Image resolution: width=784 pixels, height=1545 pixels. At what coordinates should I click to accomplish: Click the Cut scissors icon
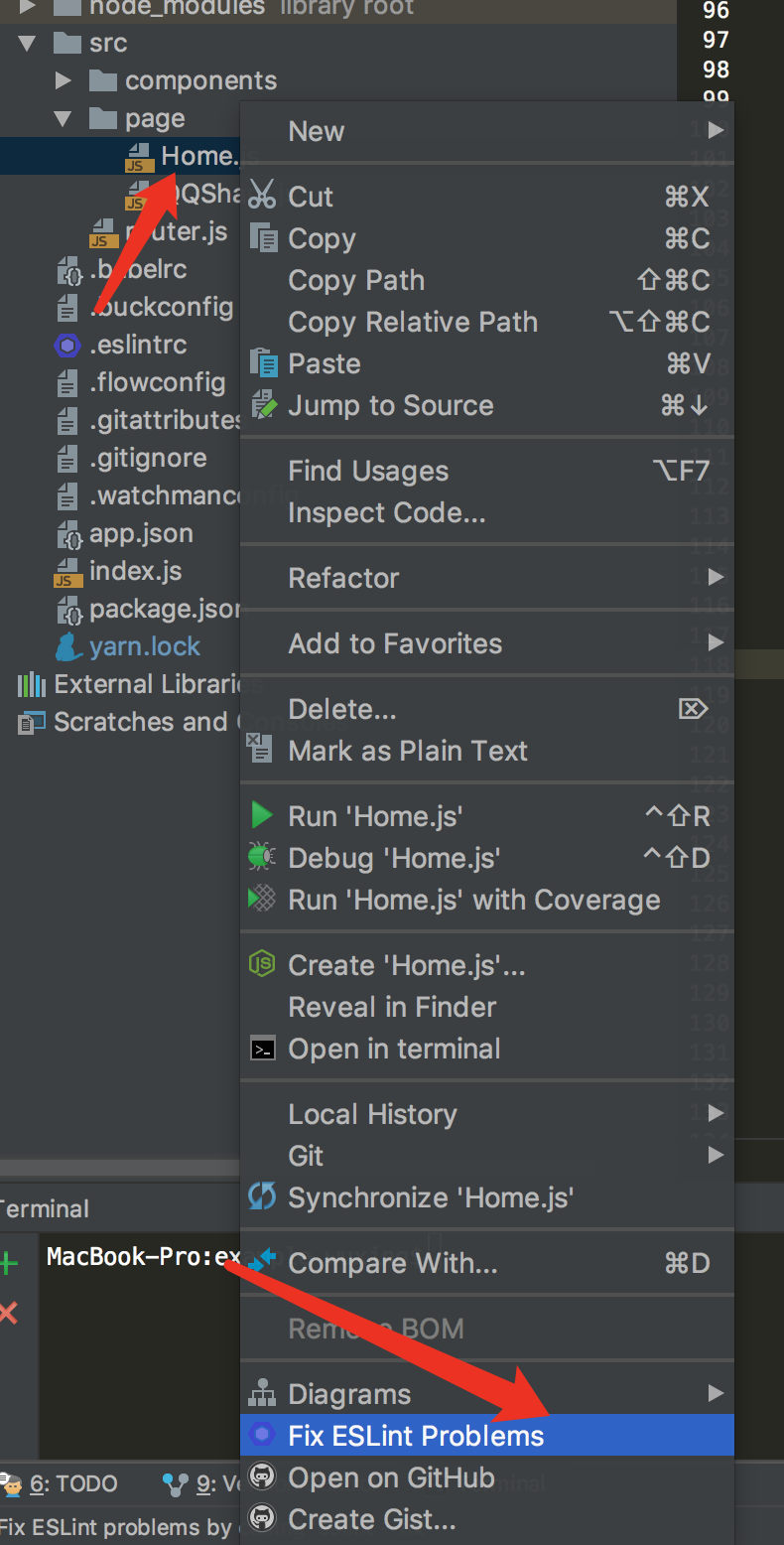tap(262, 196)
